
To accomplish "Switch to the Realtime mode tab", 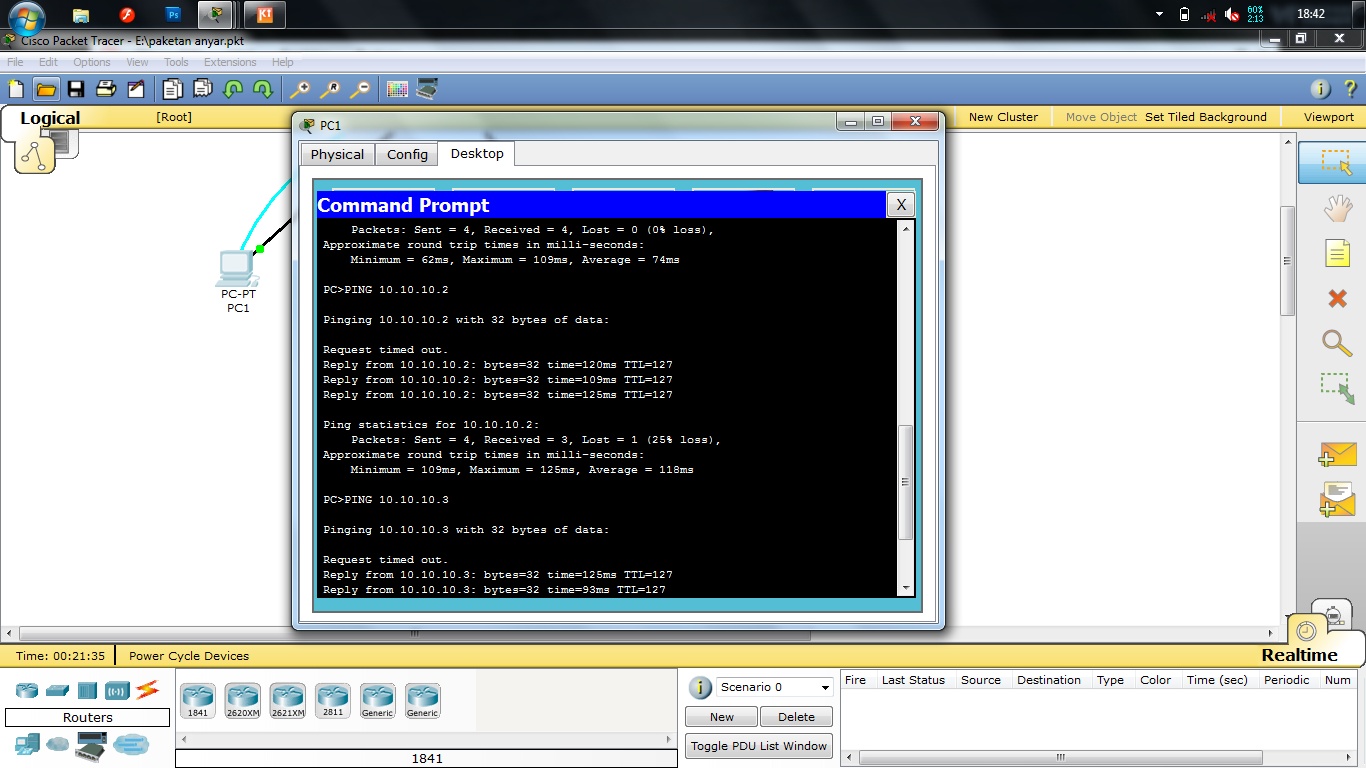I will (1299, 655).
